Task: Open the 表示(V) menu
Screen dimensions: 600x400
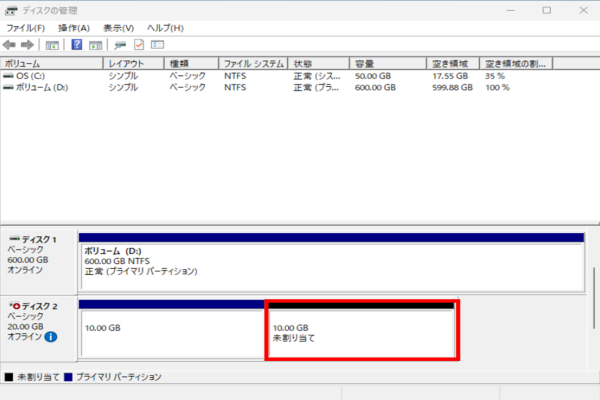Action: coord(118,28)
